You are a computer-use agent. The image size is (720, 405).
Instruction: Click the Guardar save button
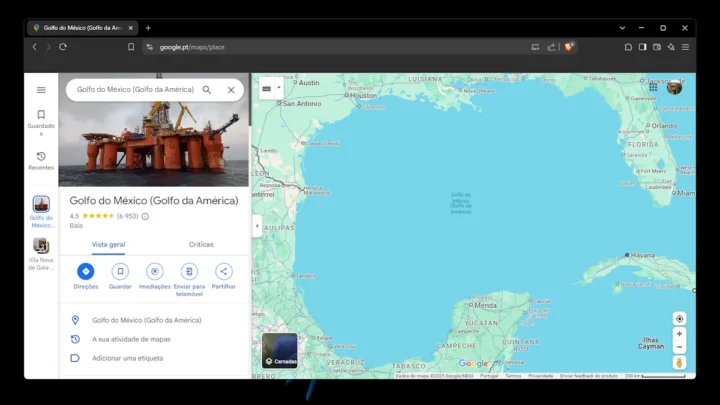click(x=120, y=276)
